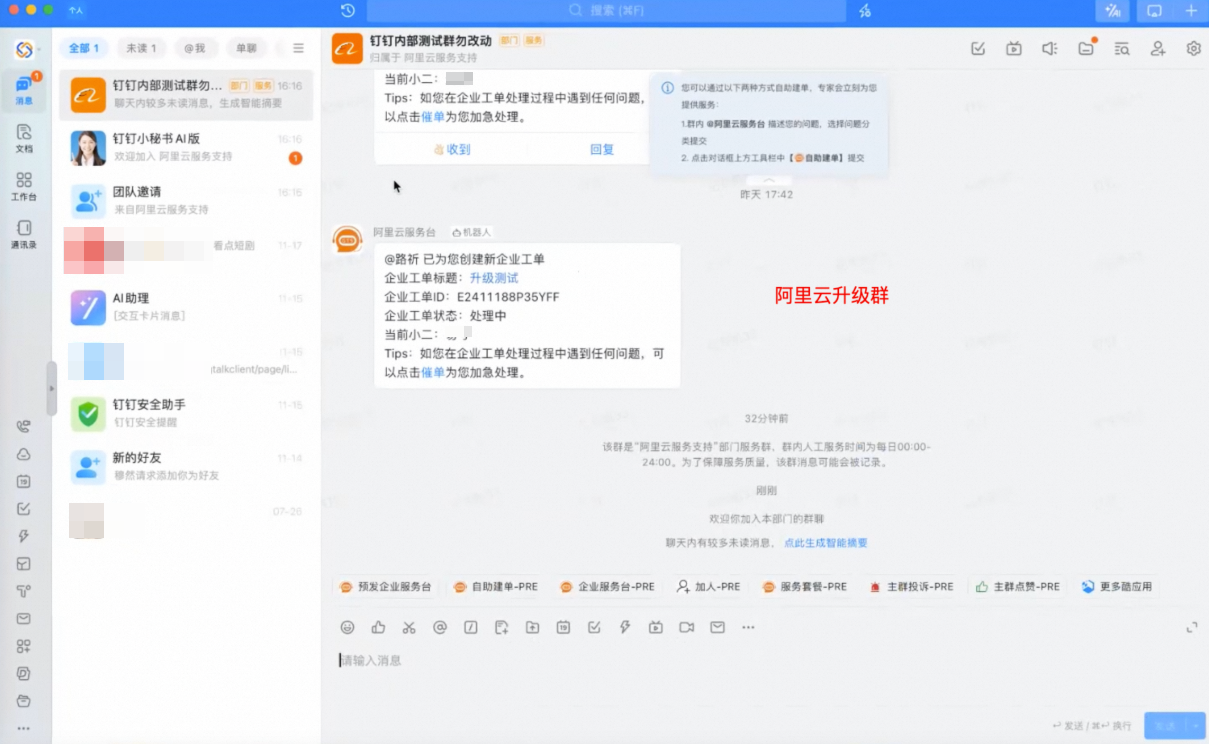The width and height of the screenshot is (1209, 744).
Task: Open the 钉钉安全助手 conversation
Action: pos(186,413)
